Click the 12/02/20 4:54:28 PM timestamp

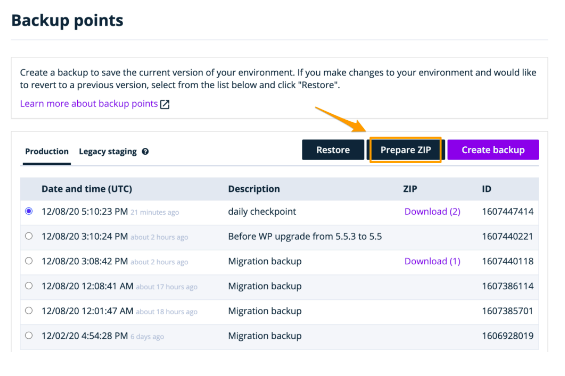pos(85,336)
